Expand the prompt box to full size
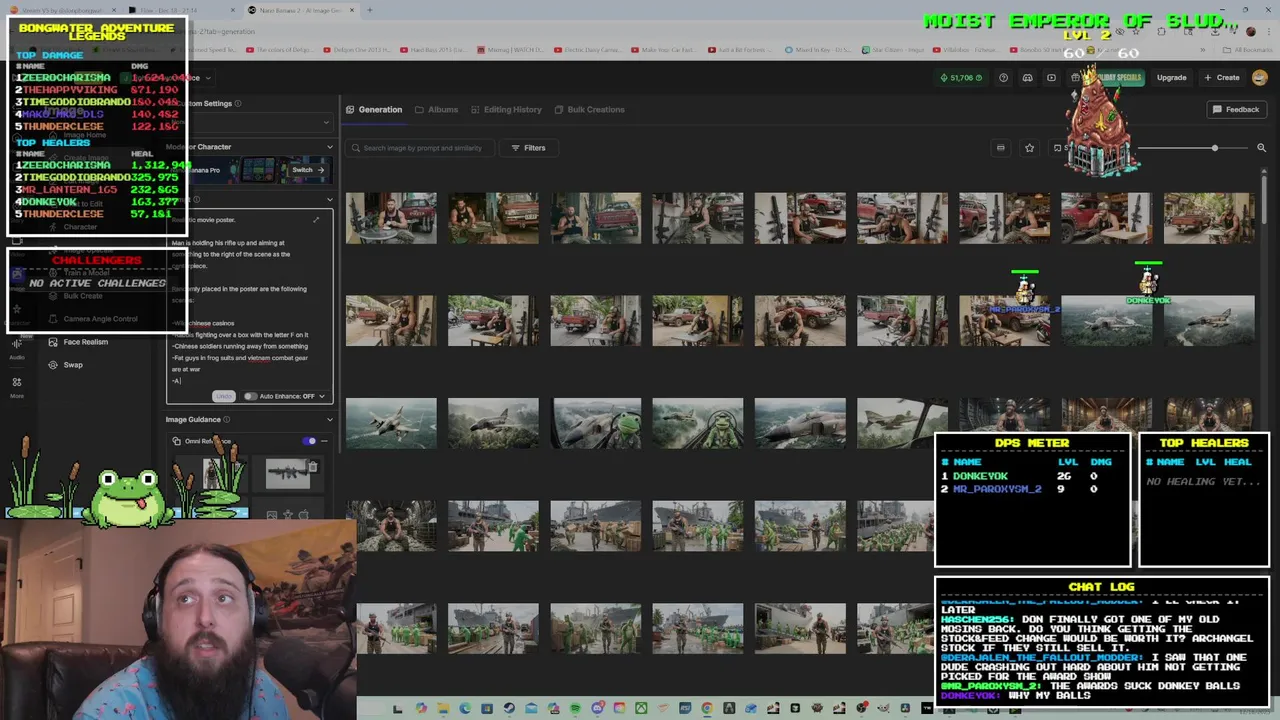This screenshot has height=720, width=1280. 316,220
